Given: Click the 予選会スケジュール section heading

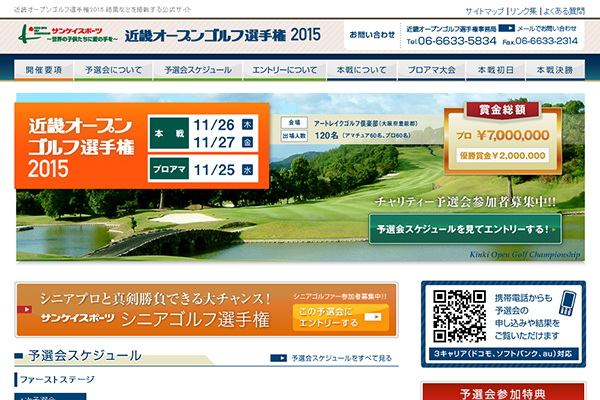Looking at the screenshot, I should click(85, 356).
